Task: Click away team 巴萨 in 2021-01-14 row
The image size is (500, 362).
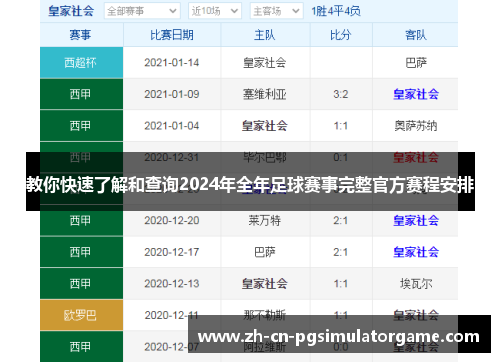Action: pos(416,63)
